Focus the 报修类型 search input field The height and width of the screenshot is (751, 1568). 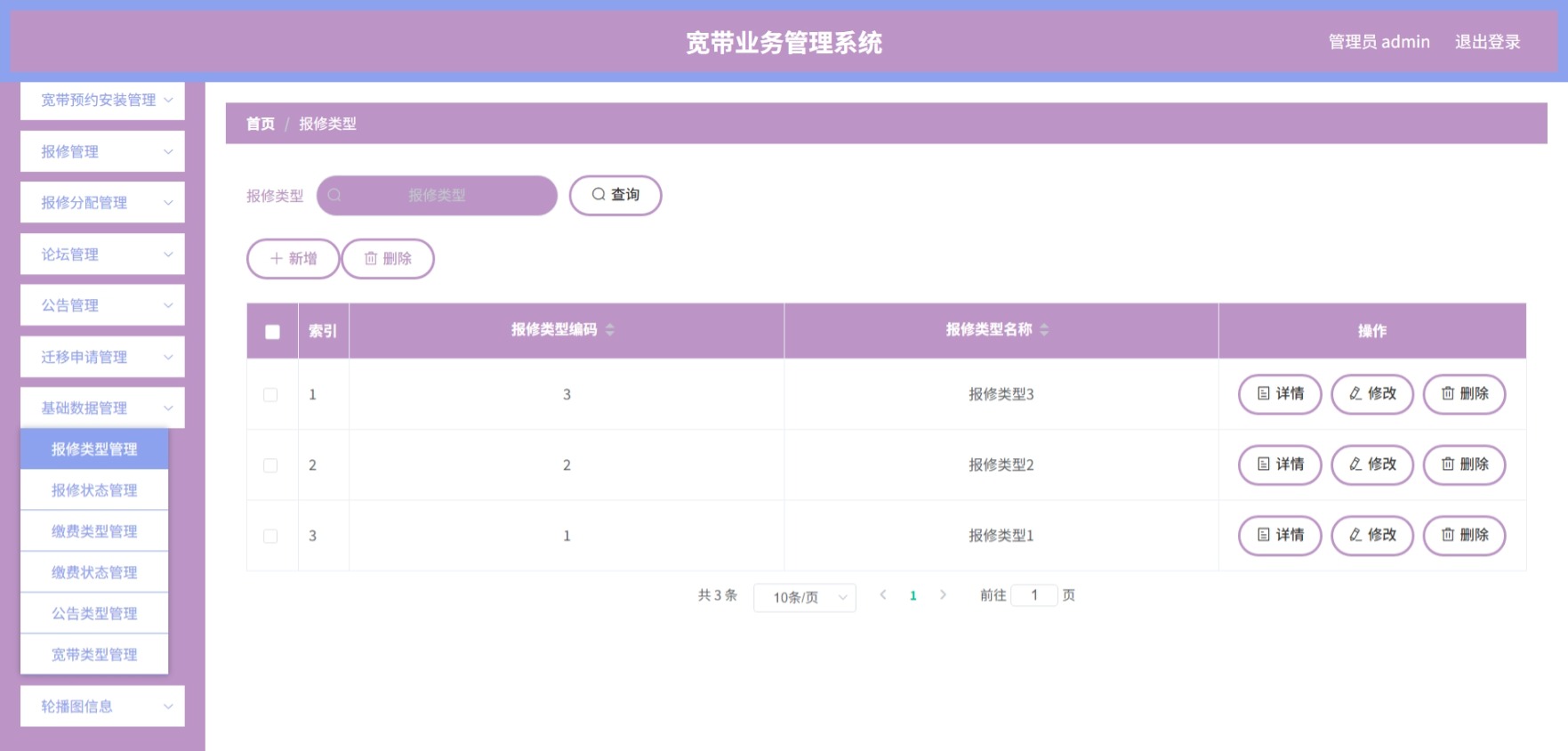437,195
